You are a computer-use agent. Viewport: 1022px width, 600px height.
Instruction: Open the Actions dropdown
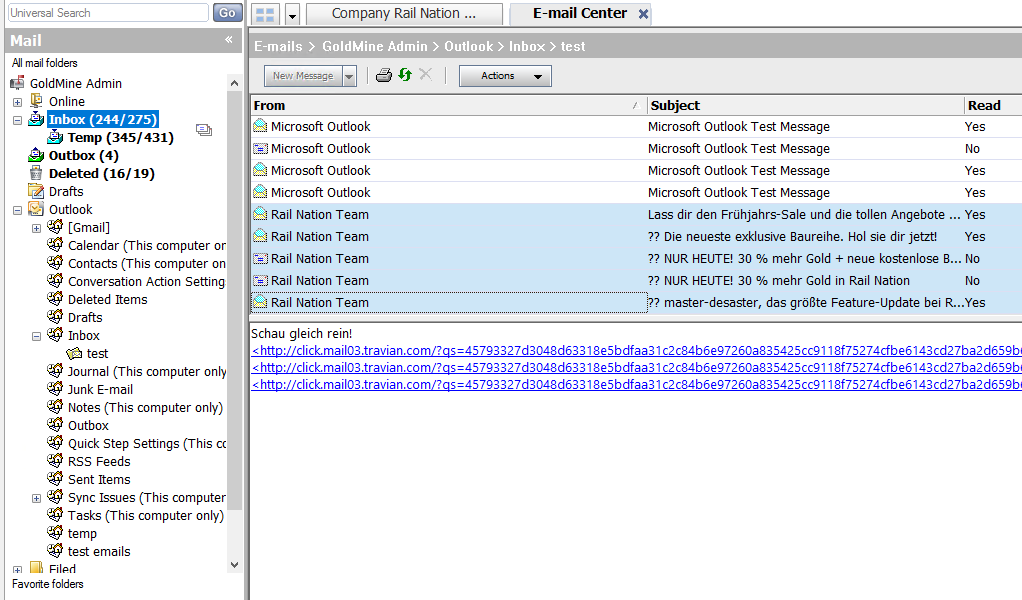(x=505, y=75)
